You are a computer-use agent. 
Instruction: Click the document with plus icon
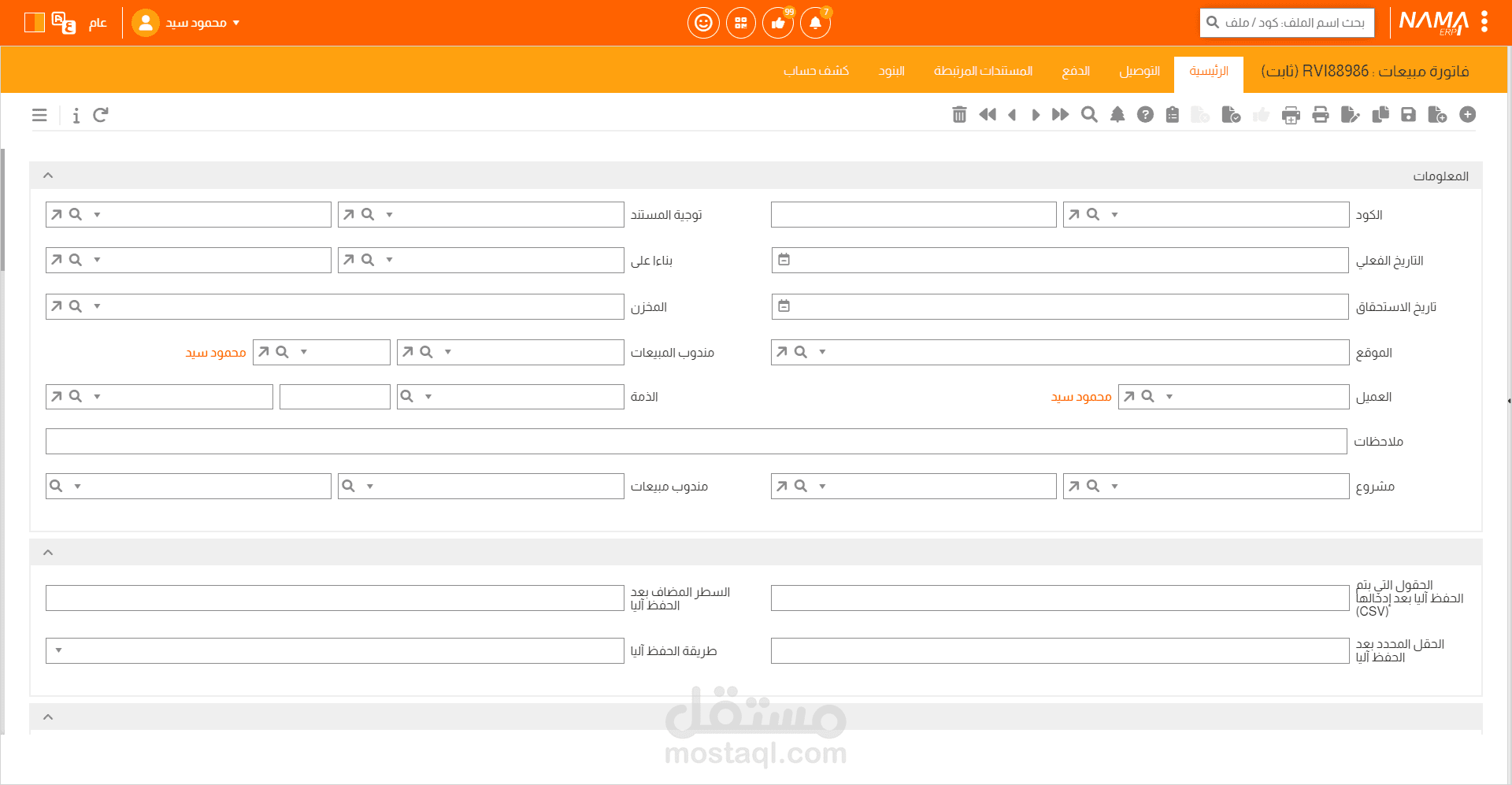point(1437,115)
